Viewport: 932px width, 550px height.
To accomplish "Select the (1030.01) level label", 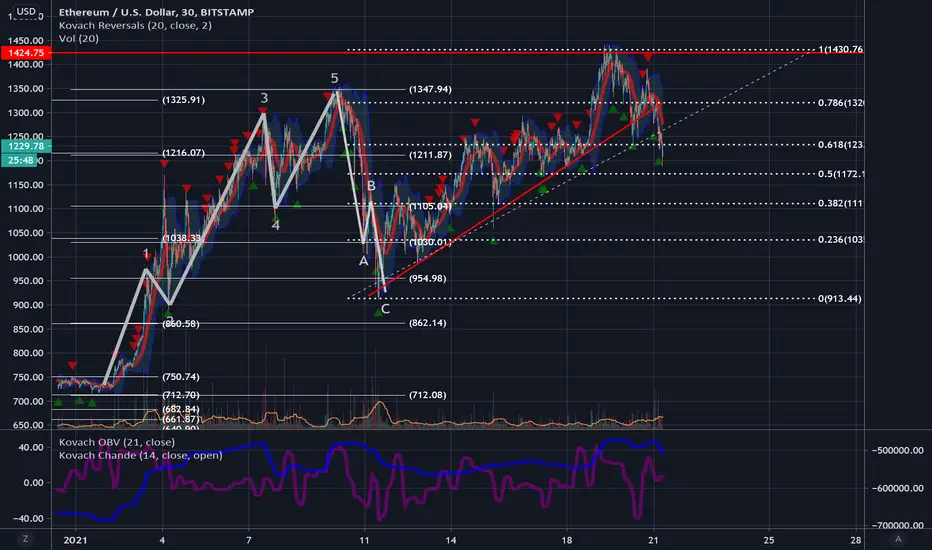I will (430, 242).
